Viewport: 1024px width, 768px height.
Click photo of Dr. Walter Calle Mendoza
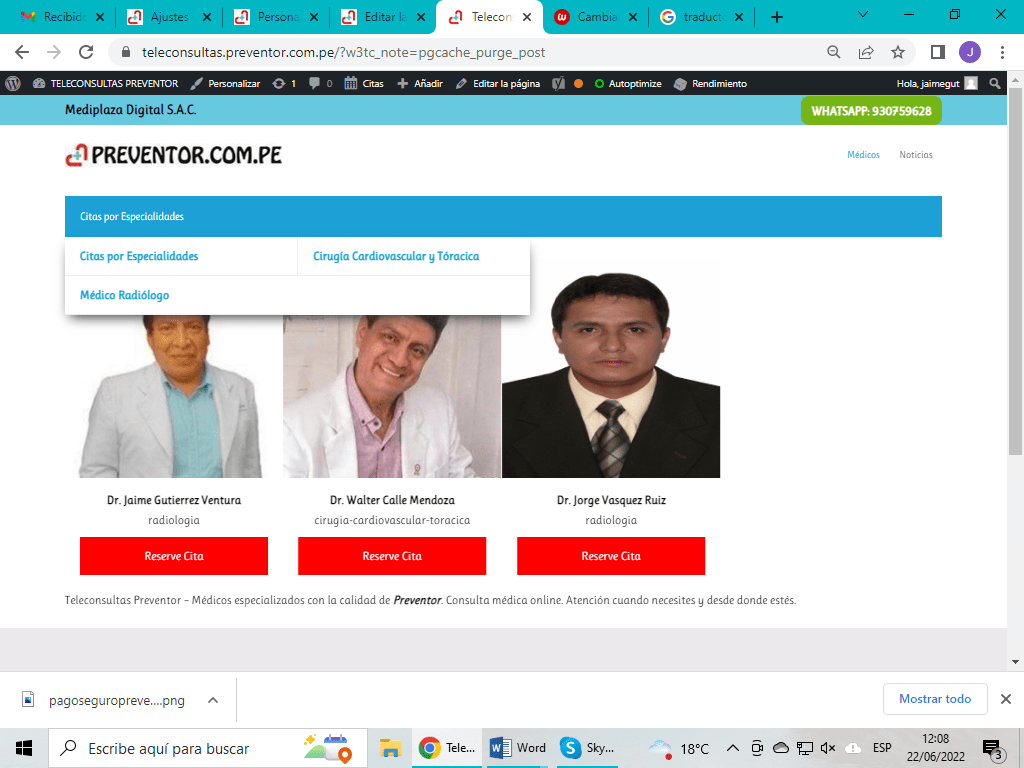pos(392,396)
